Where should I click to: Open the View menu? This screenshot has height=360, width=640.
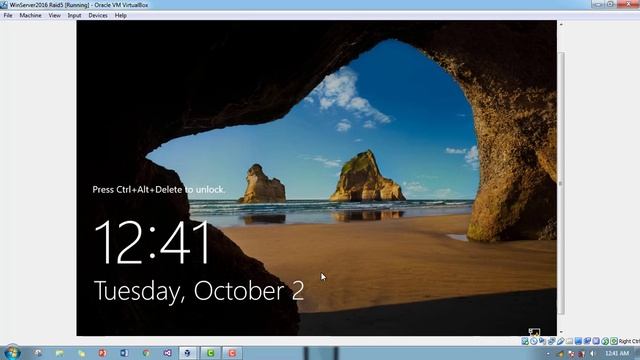(54, 16)
